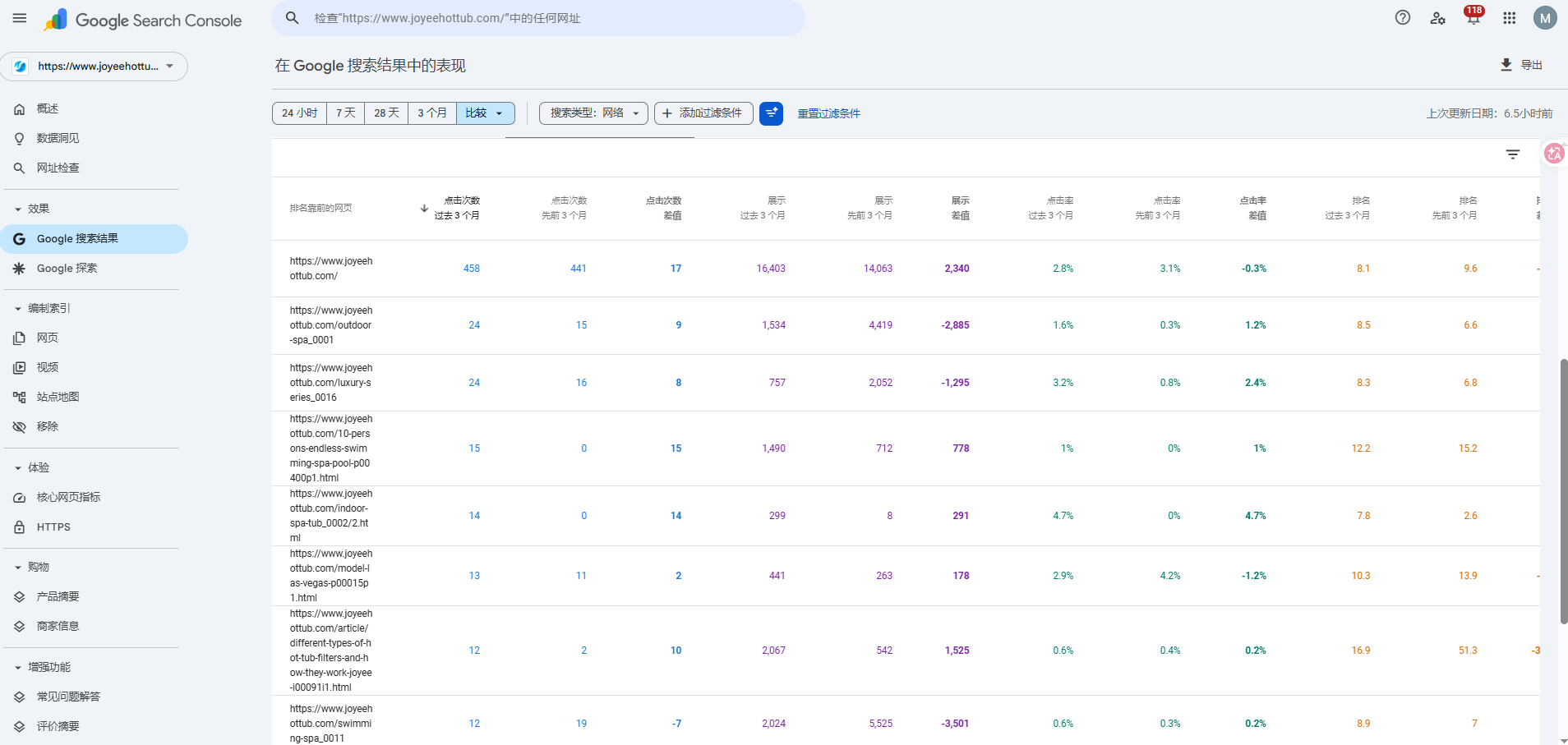This screenshot has width=1568, height=745.
Task: Click the URL inspection search field
Action: click(538, 18)
